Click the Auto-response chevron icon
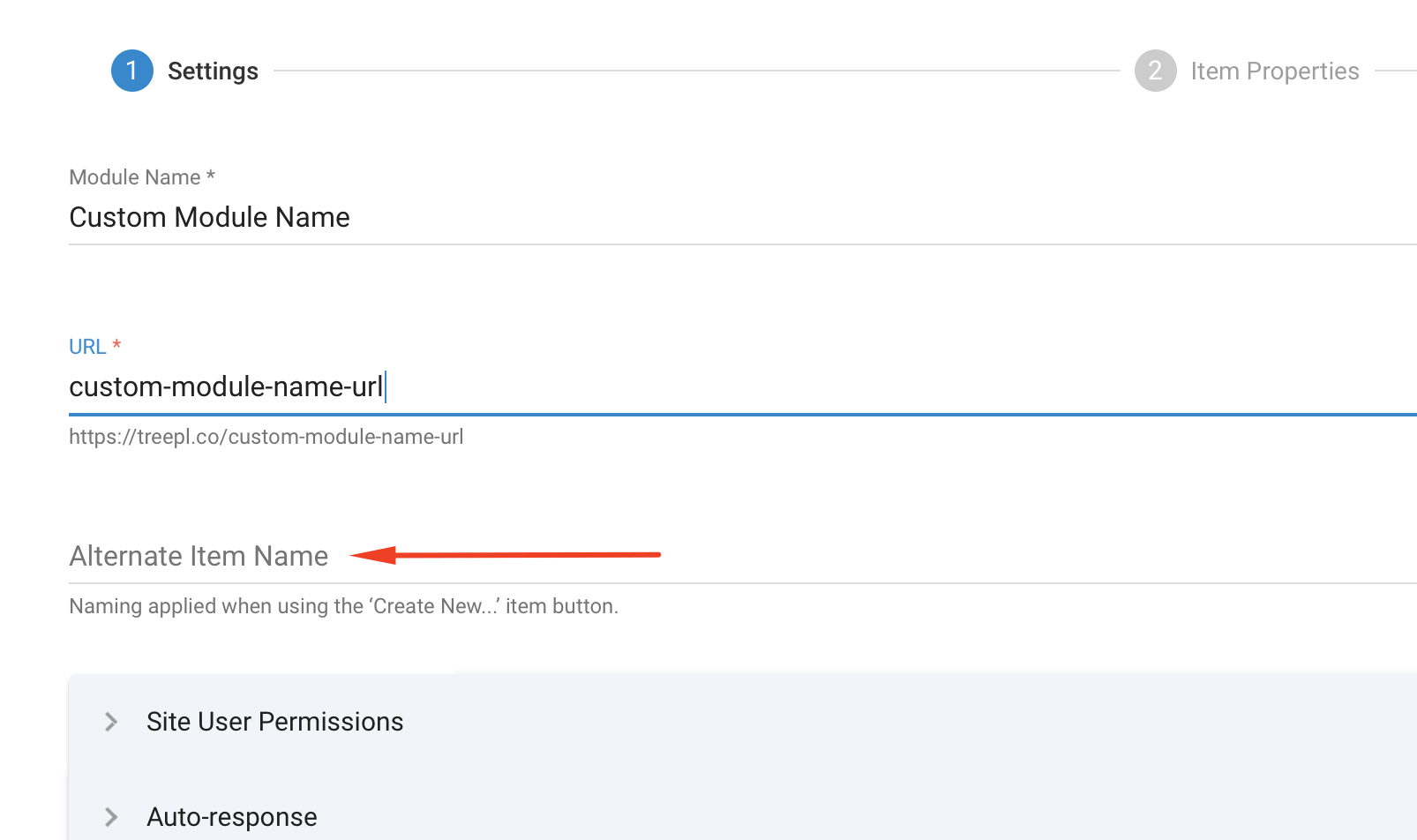Image resolution: width=1417 pixels, height=840 pixels. click(112, 816)
